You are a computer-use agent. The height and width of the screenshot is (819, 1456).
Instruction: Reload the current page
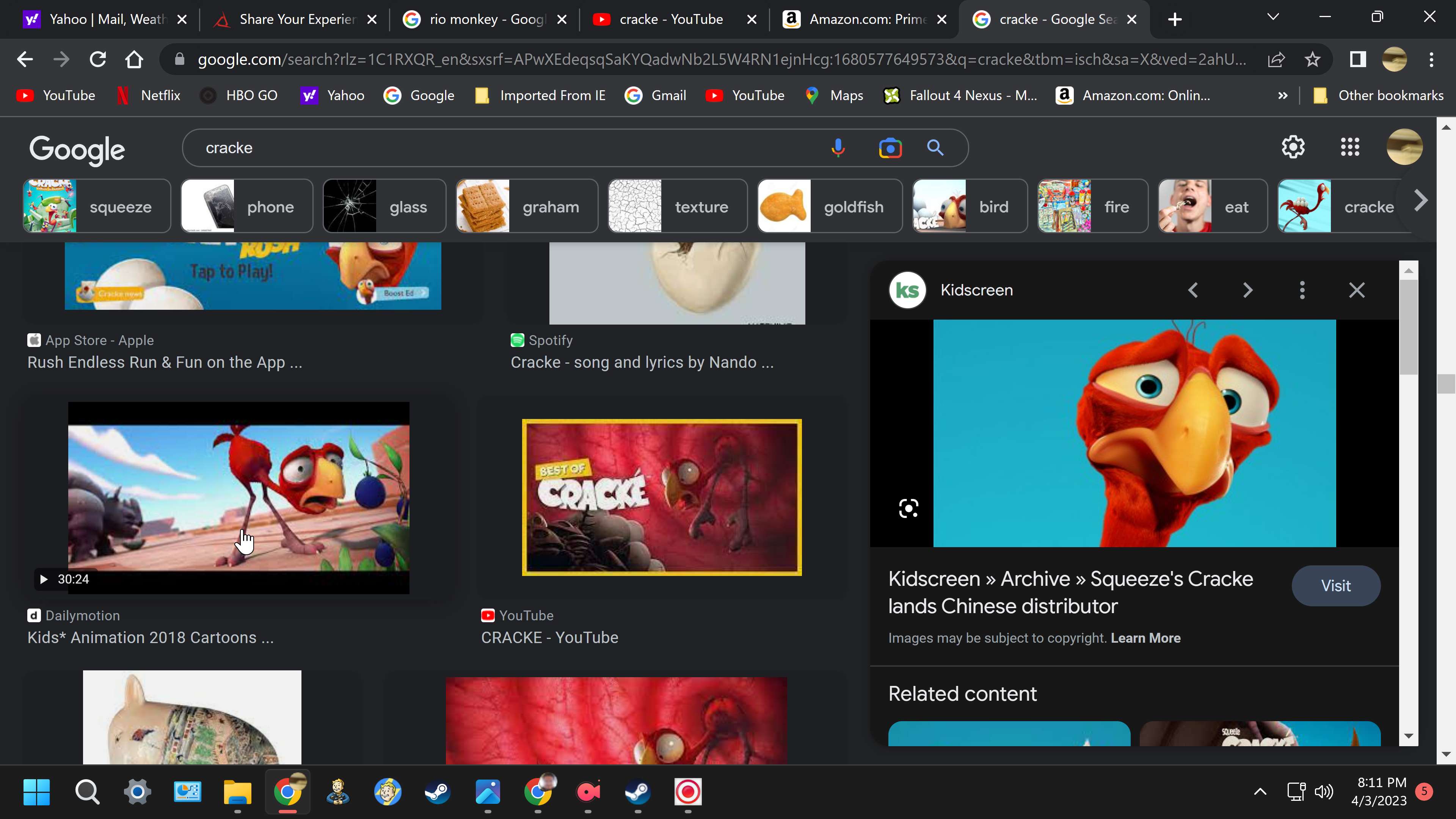[x=98, y=60]
